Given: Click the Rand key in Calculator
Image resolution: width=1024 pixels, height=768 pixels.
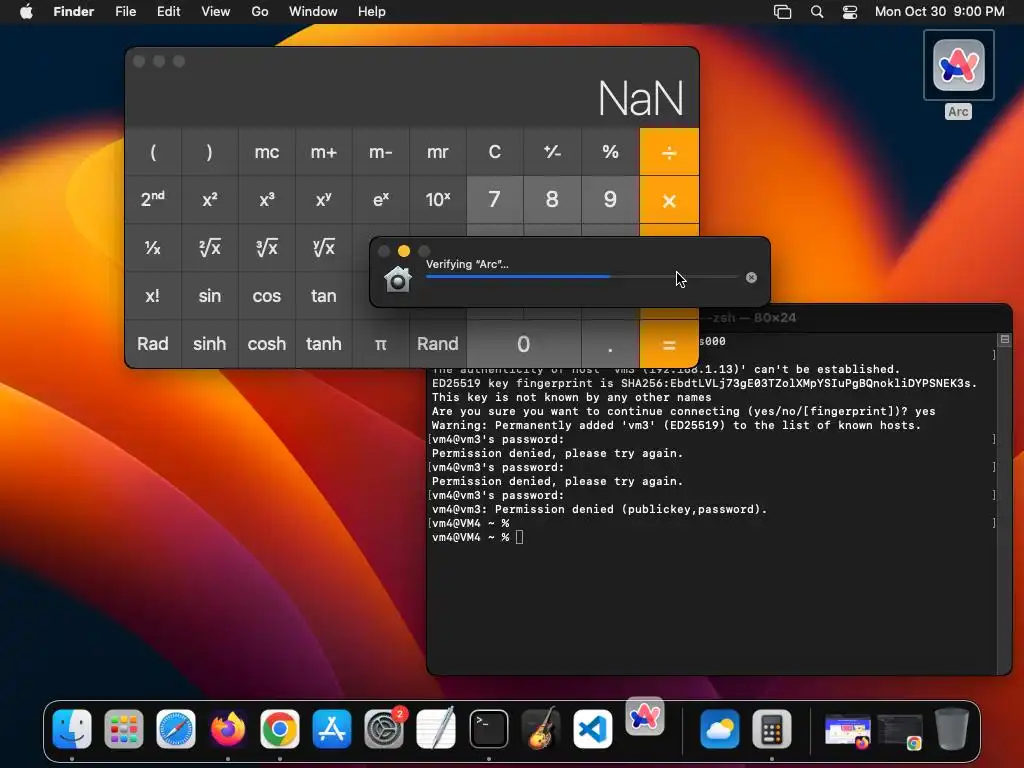Looking at the screenshot, I should click(438, 344).
